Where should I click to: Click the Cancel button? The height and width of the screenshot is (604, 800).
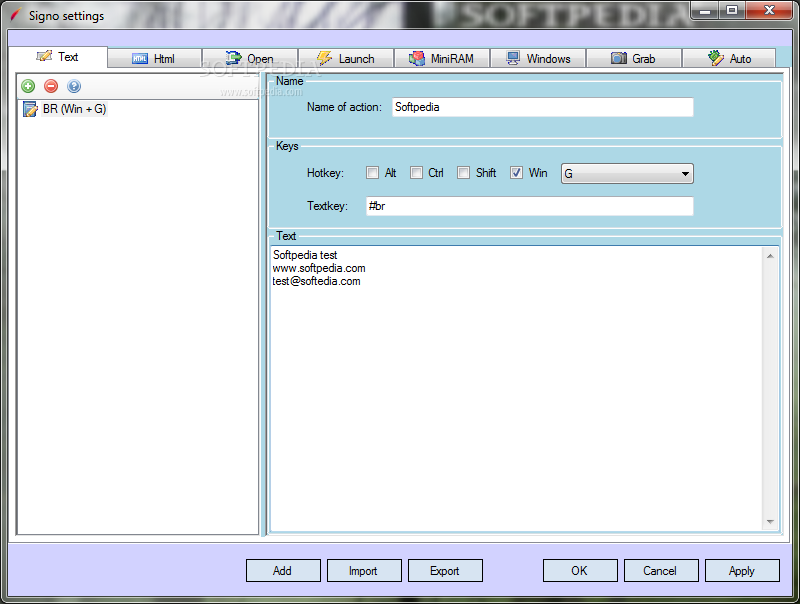[x=661, y=570]
